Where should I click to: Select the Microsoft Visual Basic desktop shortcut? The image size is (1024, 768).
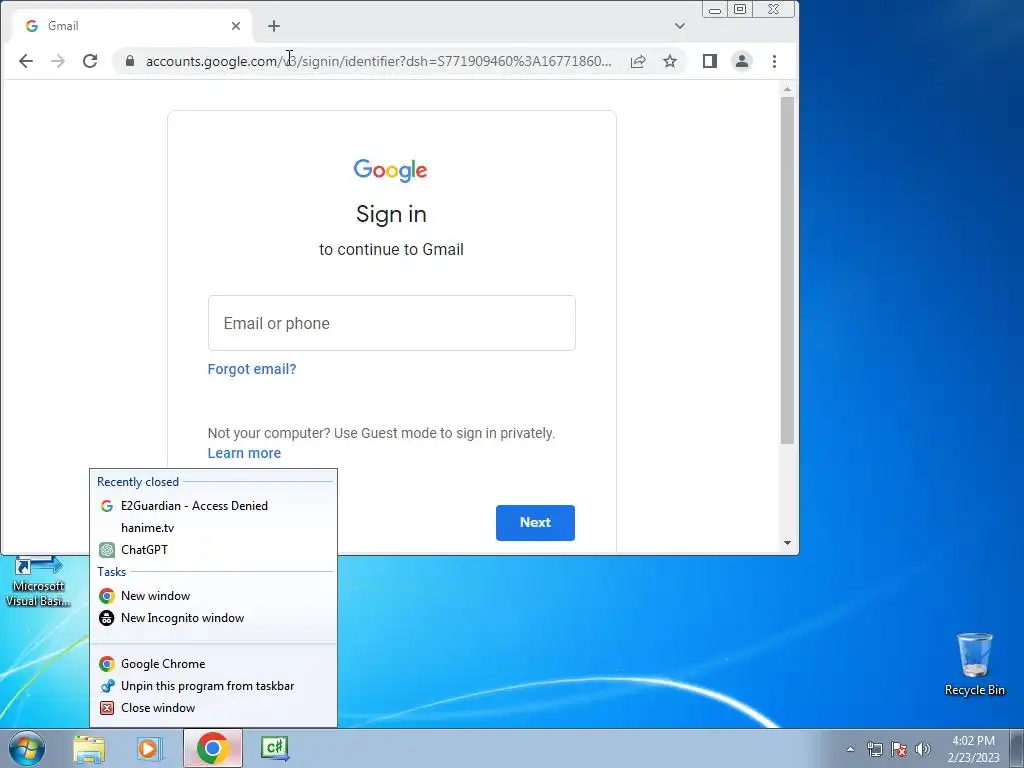point(38,581)
